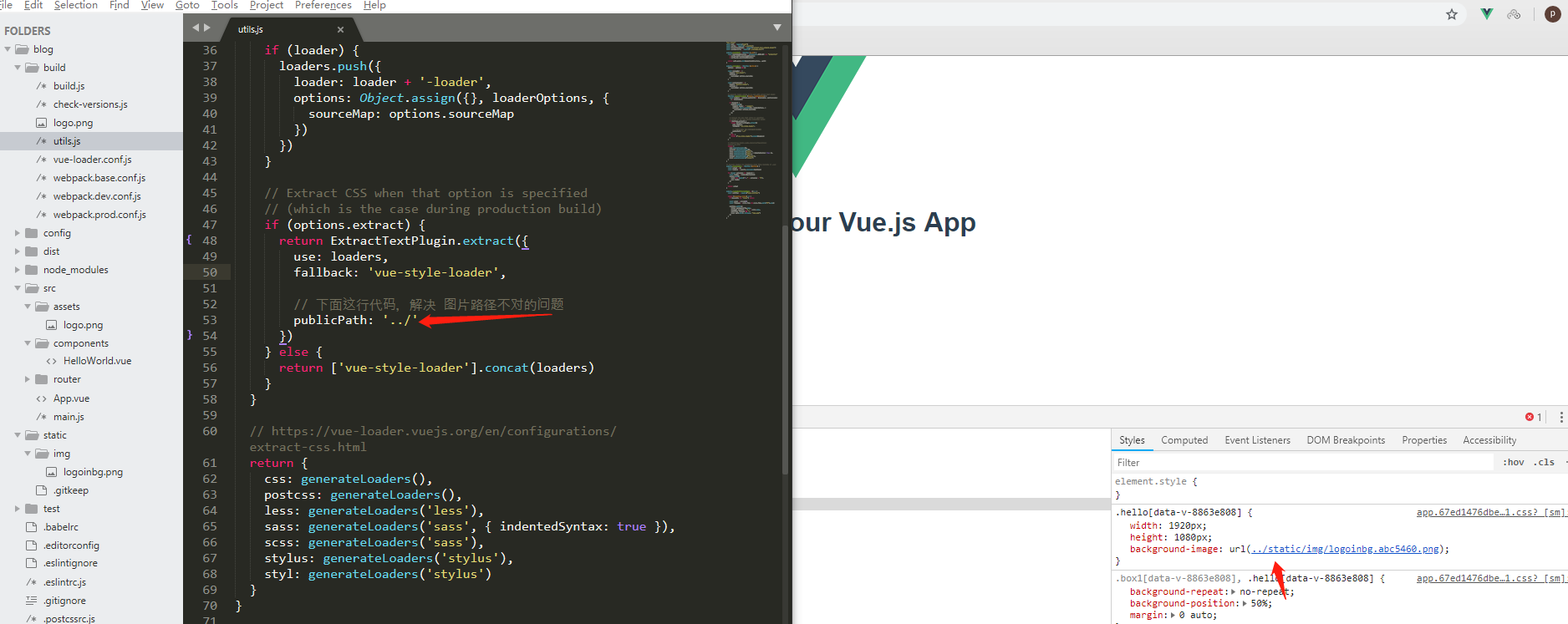Click the fold marker at line 48
Screen dimensions: 1568x624
pyautogui.click(x=189, y=241)
